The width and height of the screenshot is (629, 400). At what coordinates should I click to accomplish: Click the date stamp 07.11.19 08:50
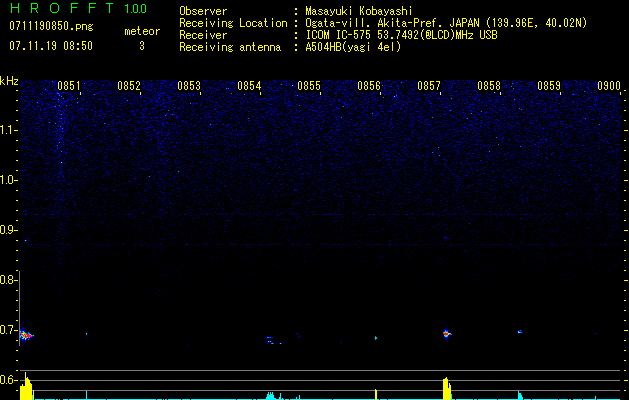point(51,46)
